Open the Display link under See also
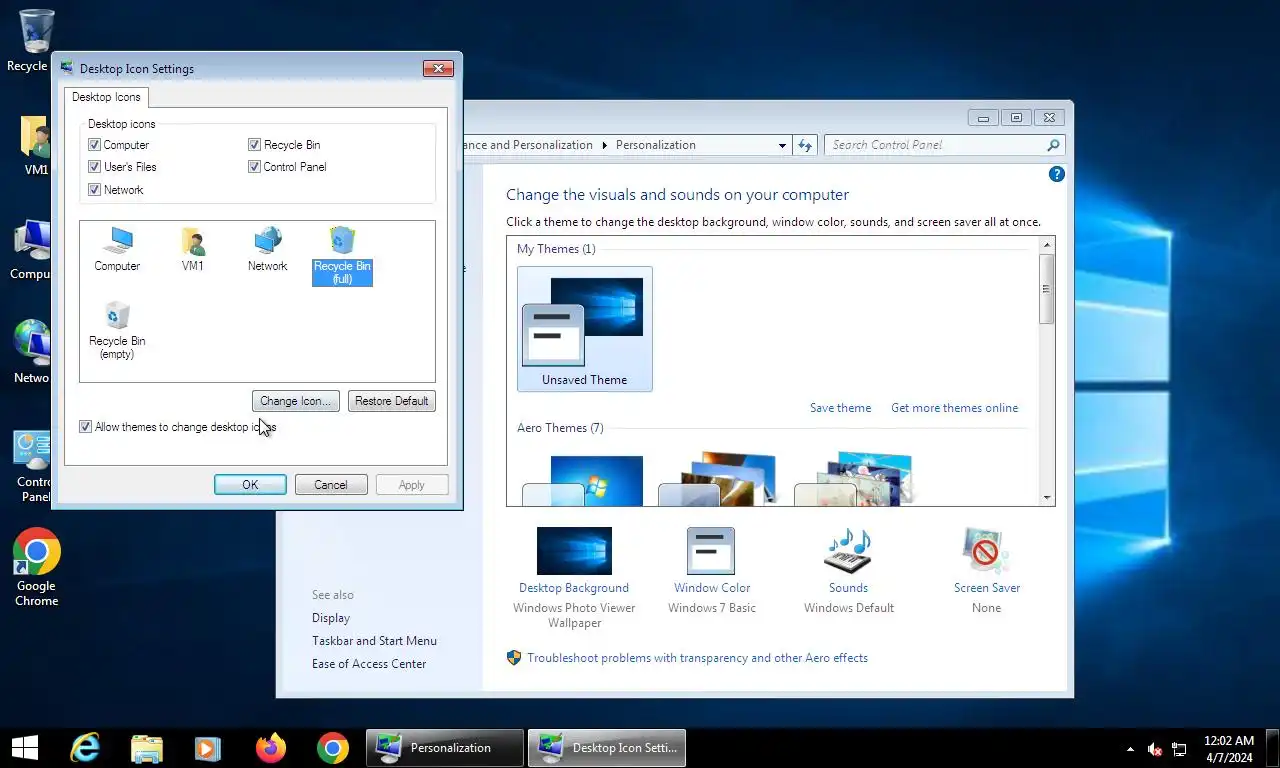 point(331,618)
